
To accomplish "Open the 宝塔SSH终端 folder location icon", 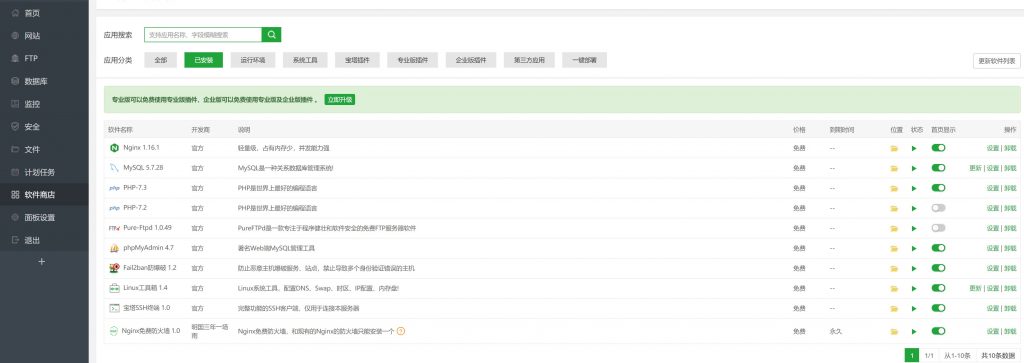I will pyautogui.click(x=894, y=308).
